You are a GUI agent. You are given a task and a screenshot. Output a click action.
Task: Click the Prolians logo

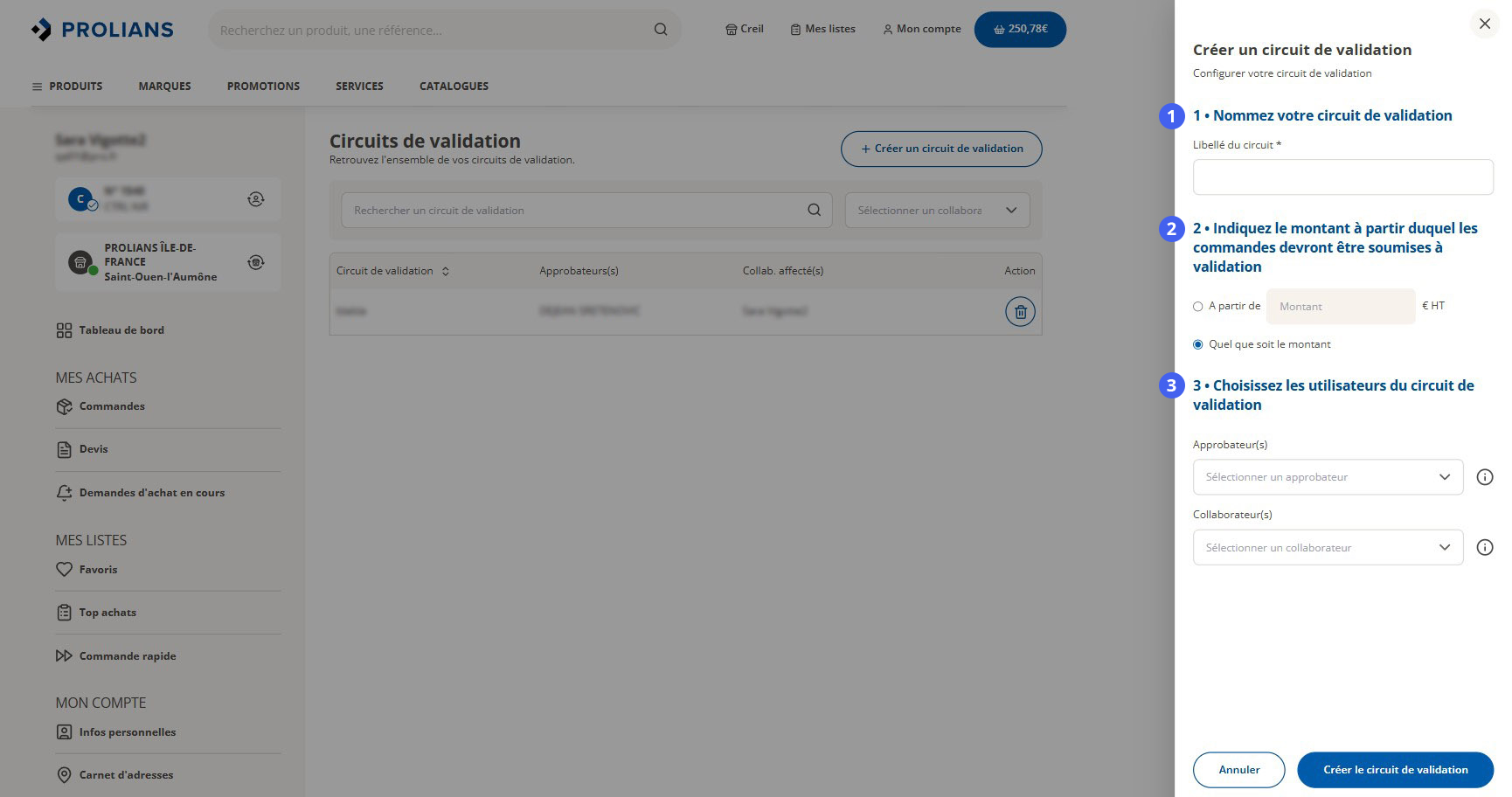[x=102, y=30]
